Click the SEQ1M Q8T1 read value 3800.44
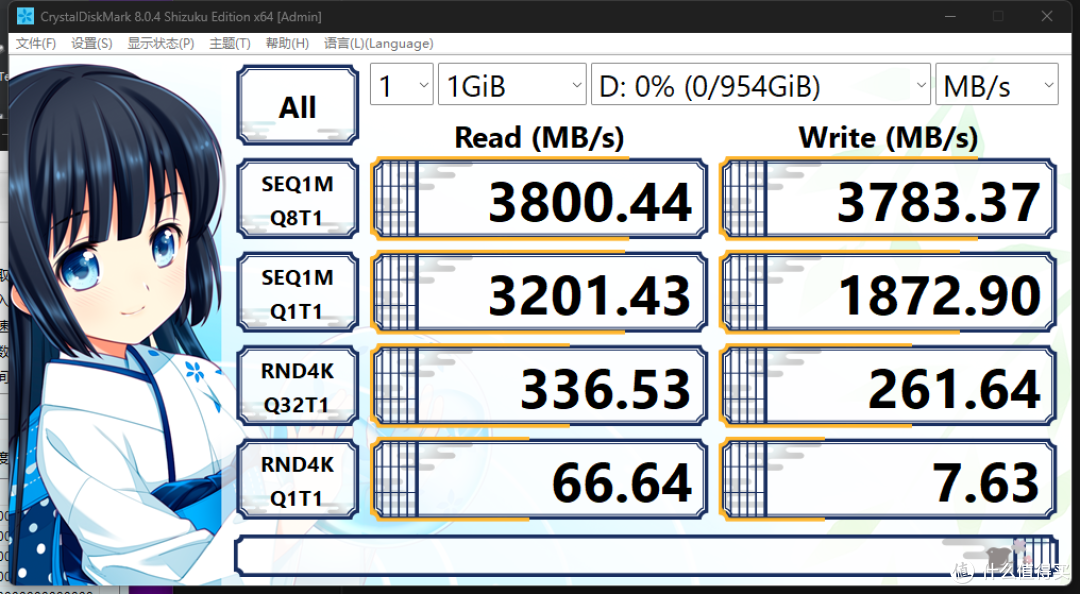The height and width of the screenshot is (594, 1080). (x=539, y=199)
